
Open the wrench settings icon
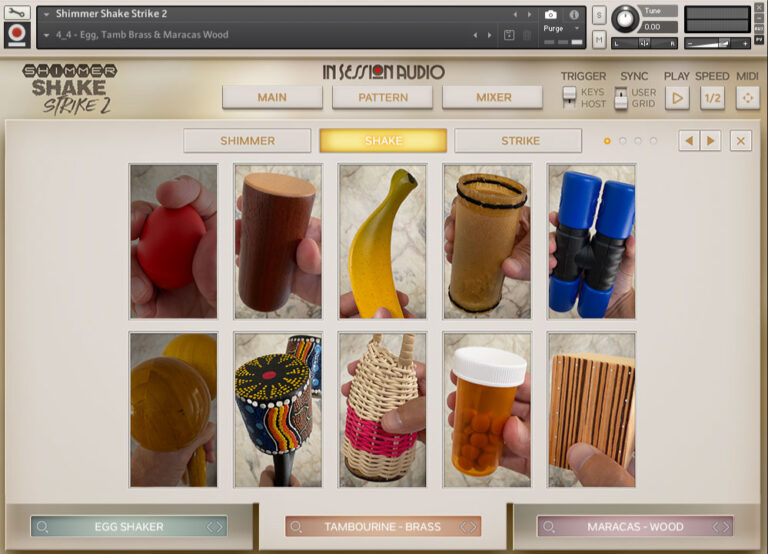pos(17,12)
